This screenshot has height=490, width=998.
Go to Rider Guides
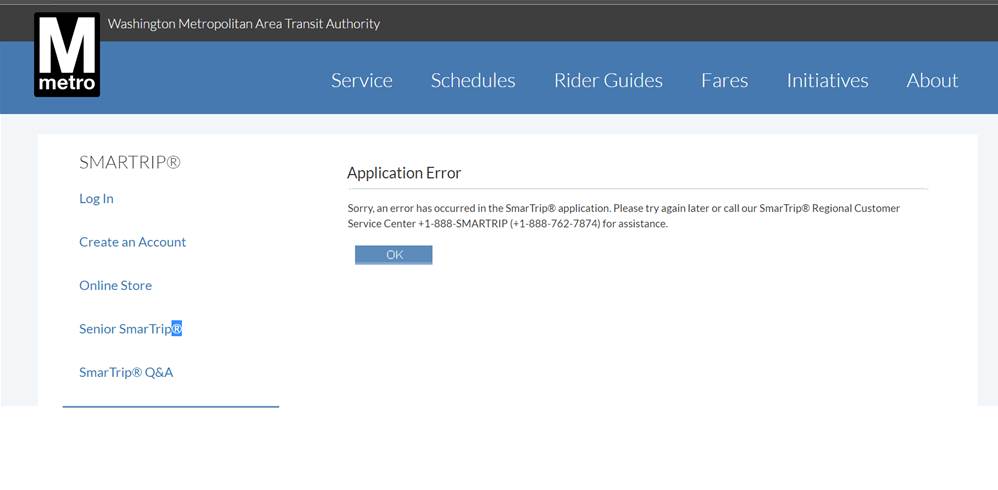coord(608,81)
